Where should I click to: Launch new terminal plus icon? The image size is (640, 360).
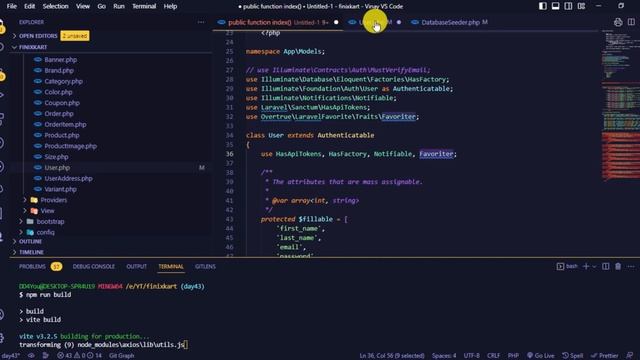(586, 266)
